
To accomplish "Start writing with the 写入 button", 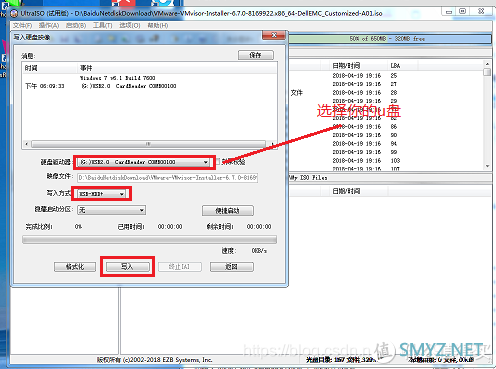I will [127, 267].
